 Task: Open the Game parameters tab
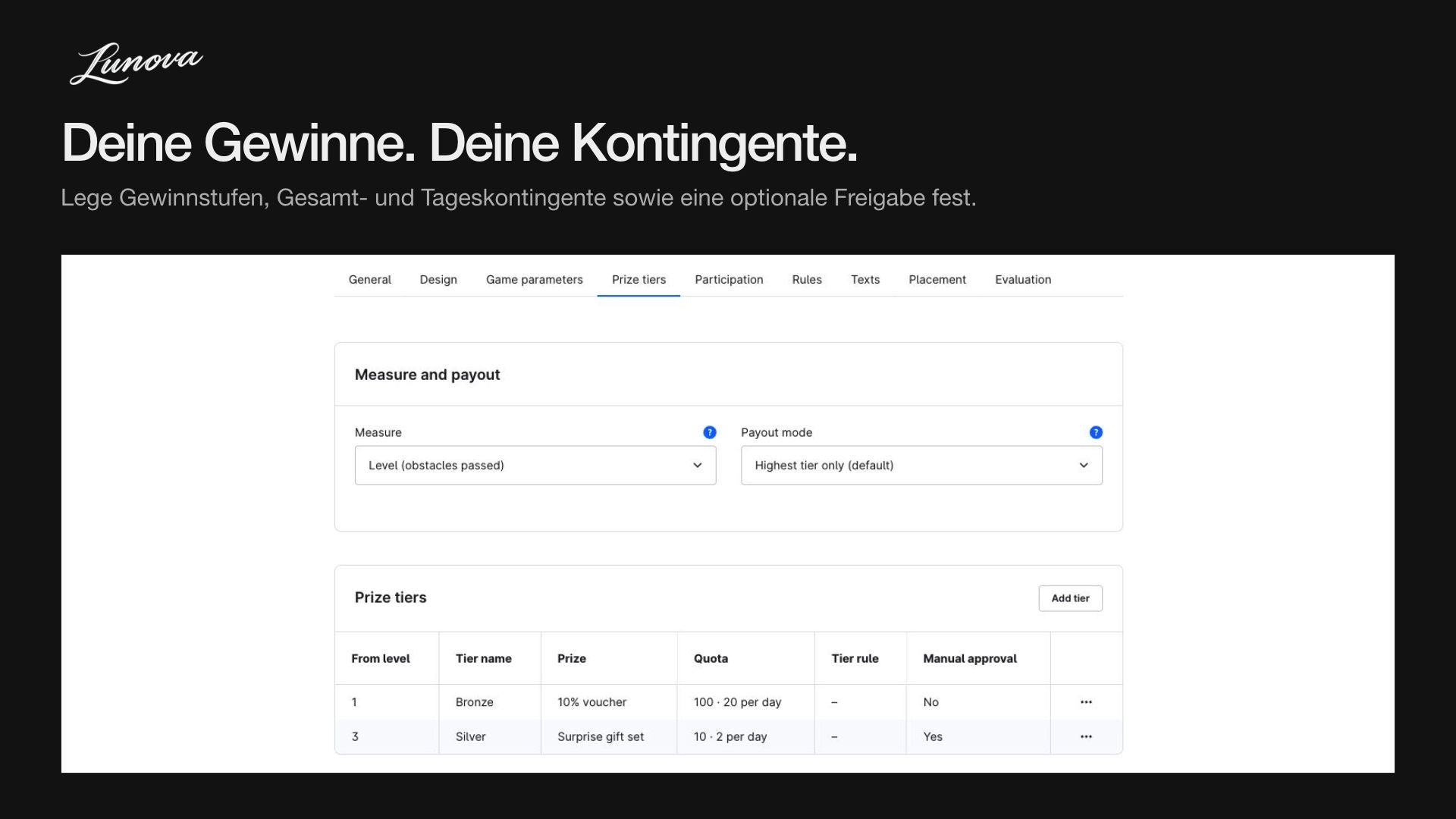[535, 280]
